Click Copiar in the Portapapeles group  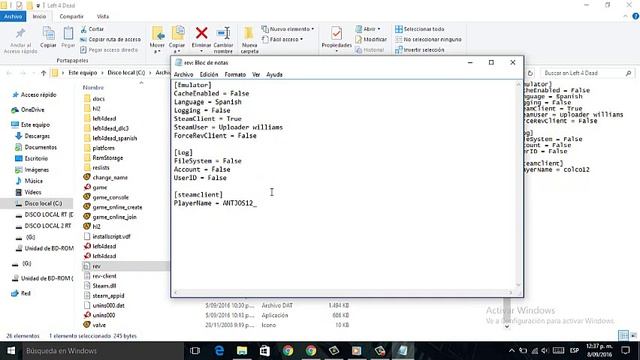(48, 37)
